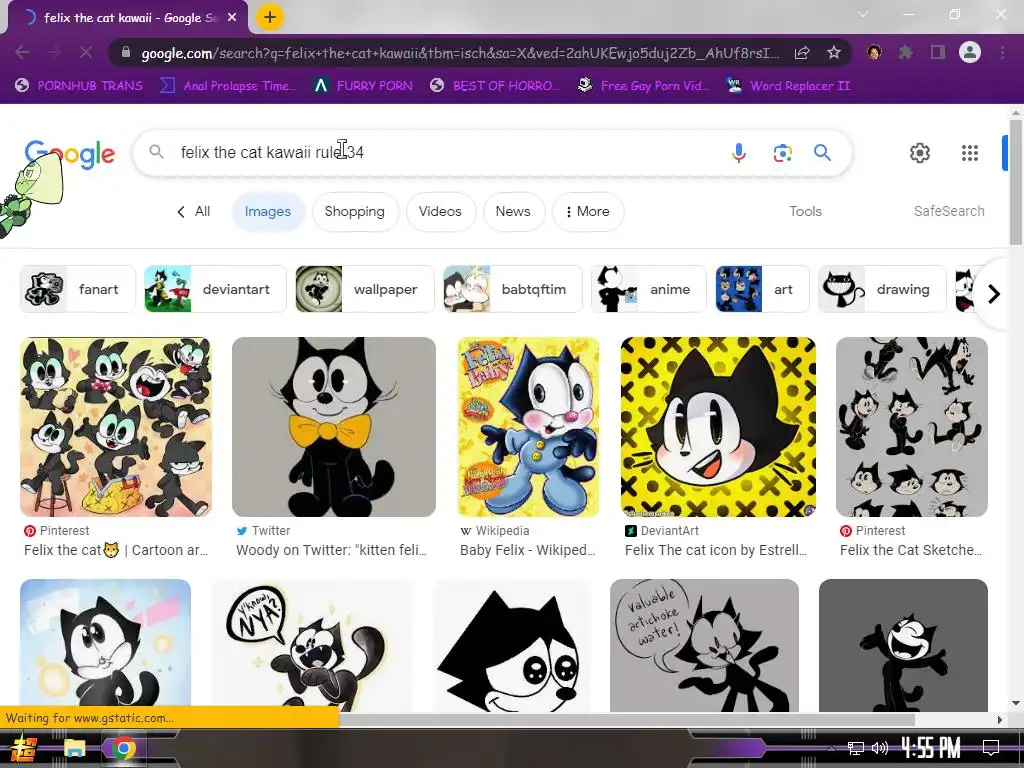Open Pinterest Felix the cat cartoon image
Image resolution: width=1024 pixels, height=768 pixels.
pos(116,427)
